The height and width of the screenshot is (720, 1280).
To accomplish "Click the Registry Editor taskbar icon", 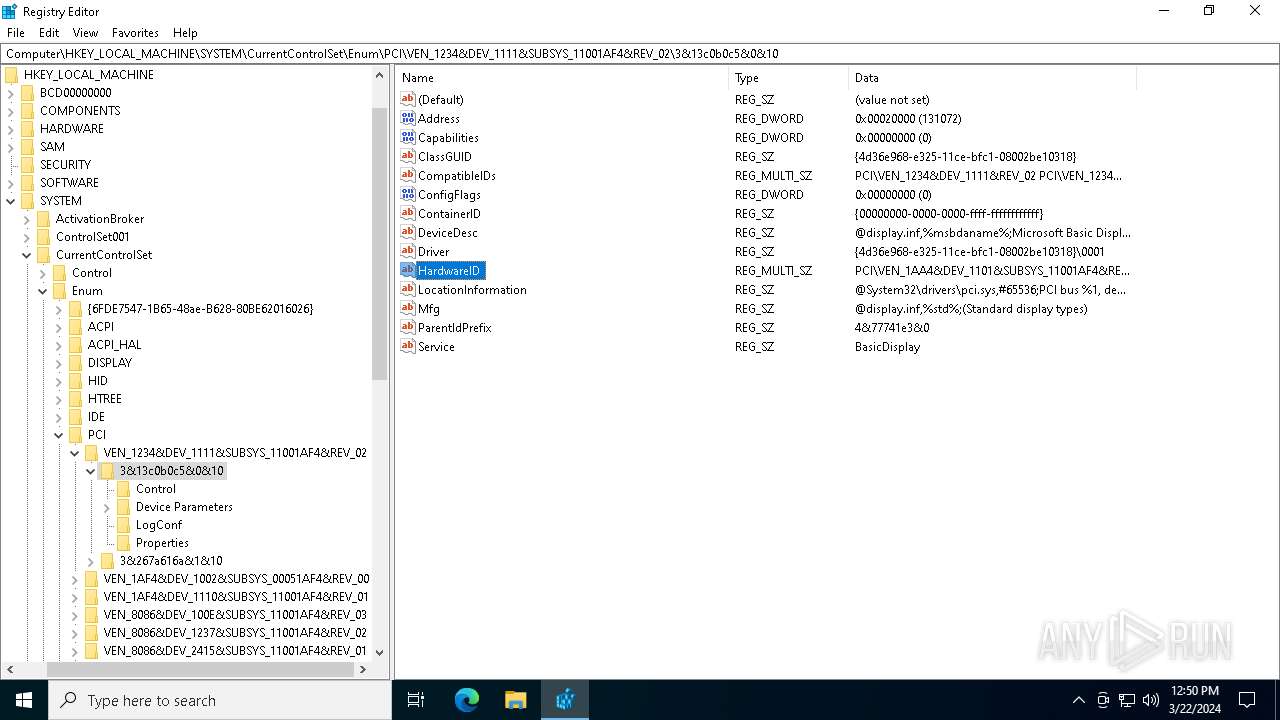I will coord(565,700).
